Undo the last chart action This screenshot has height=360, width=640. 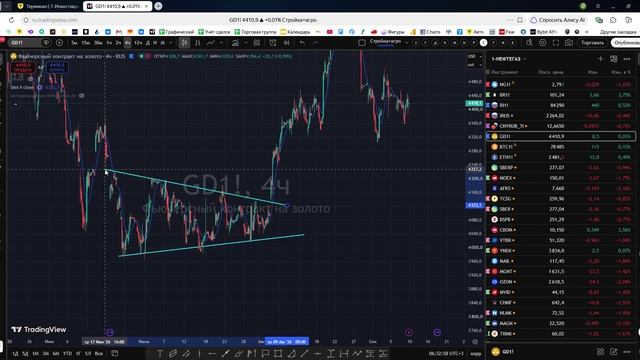pyautogui.click(x=302, y=43)
